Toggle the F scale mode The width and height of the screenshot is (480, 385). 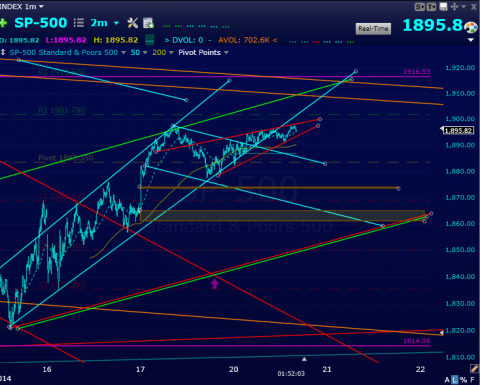(472, 380)
